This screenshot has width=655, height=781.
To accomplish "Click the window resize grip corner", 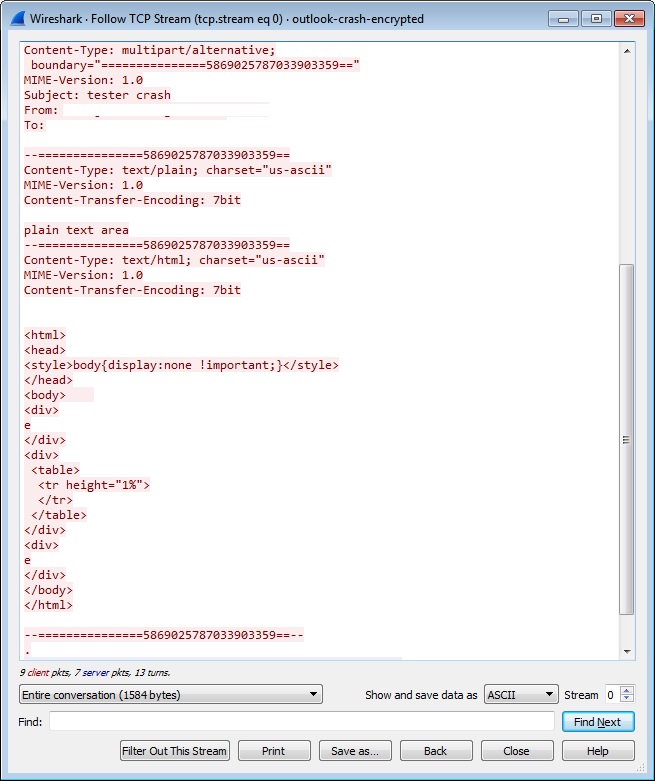I will coord(641,768).
